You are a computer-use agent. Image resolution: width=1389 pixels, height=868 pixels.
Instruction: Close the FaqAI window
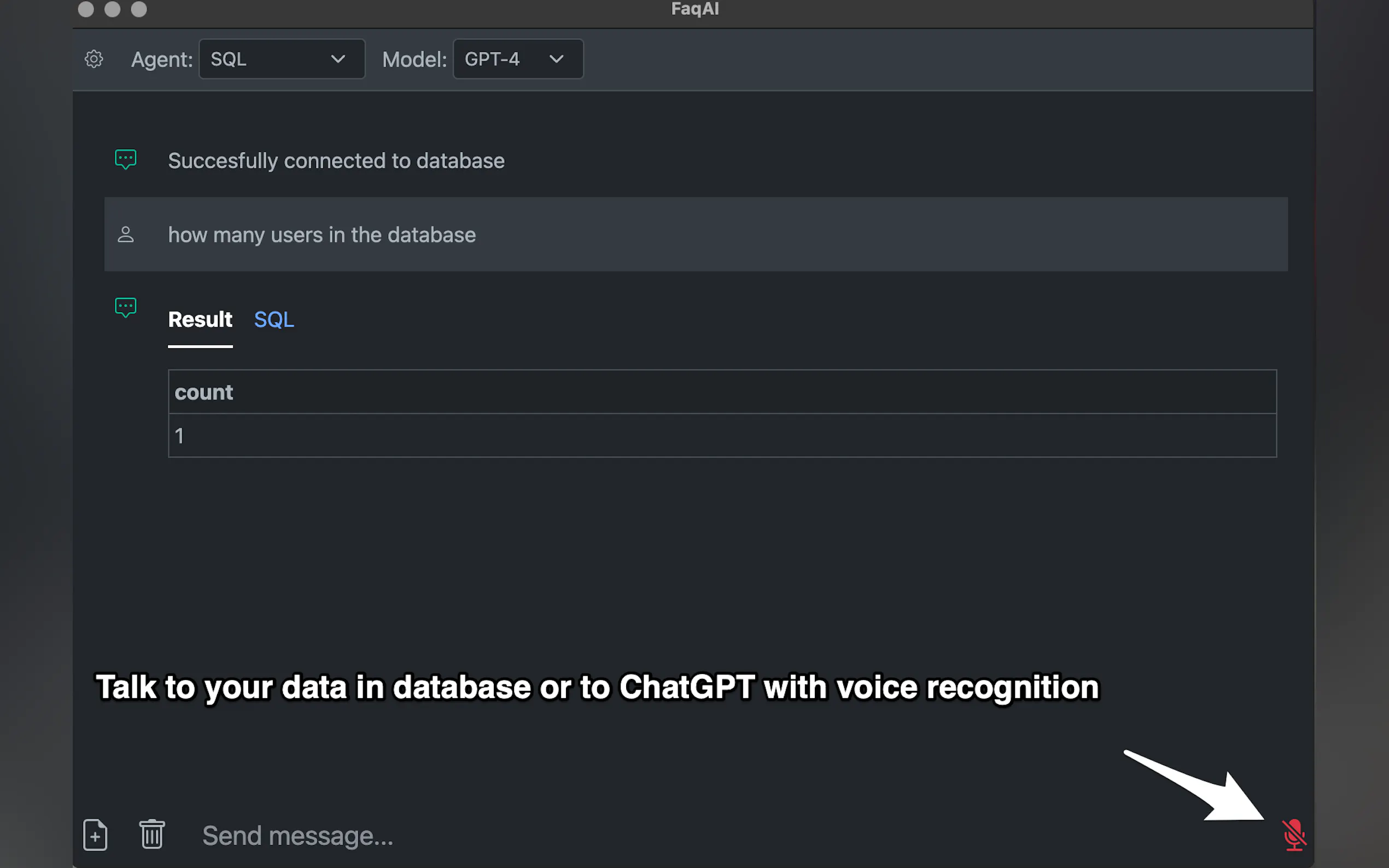coord(85,9)
